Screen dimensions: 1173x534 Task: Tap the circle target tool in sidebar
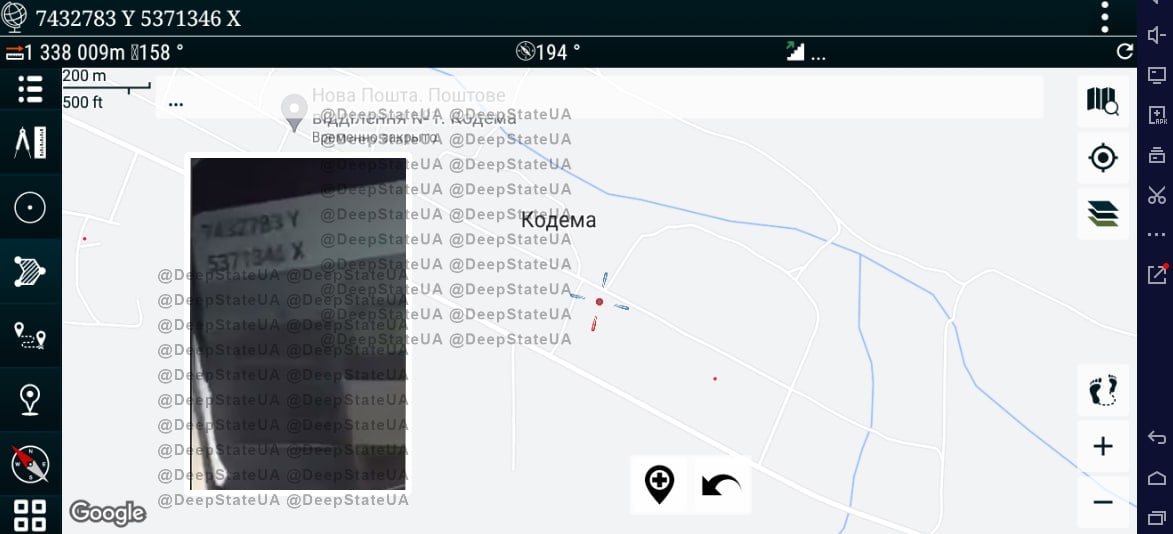coord(30,208)
